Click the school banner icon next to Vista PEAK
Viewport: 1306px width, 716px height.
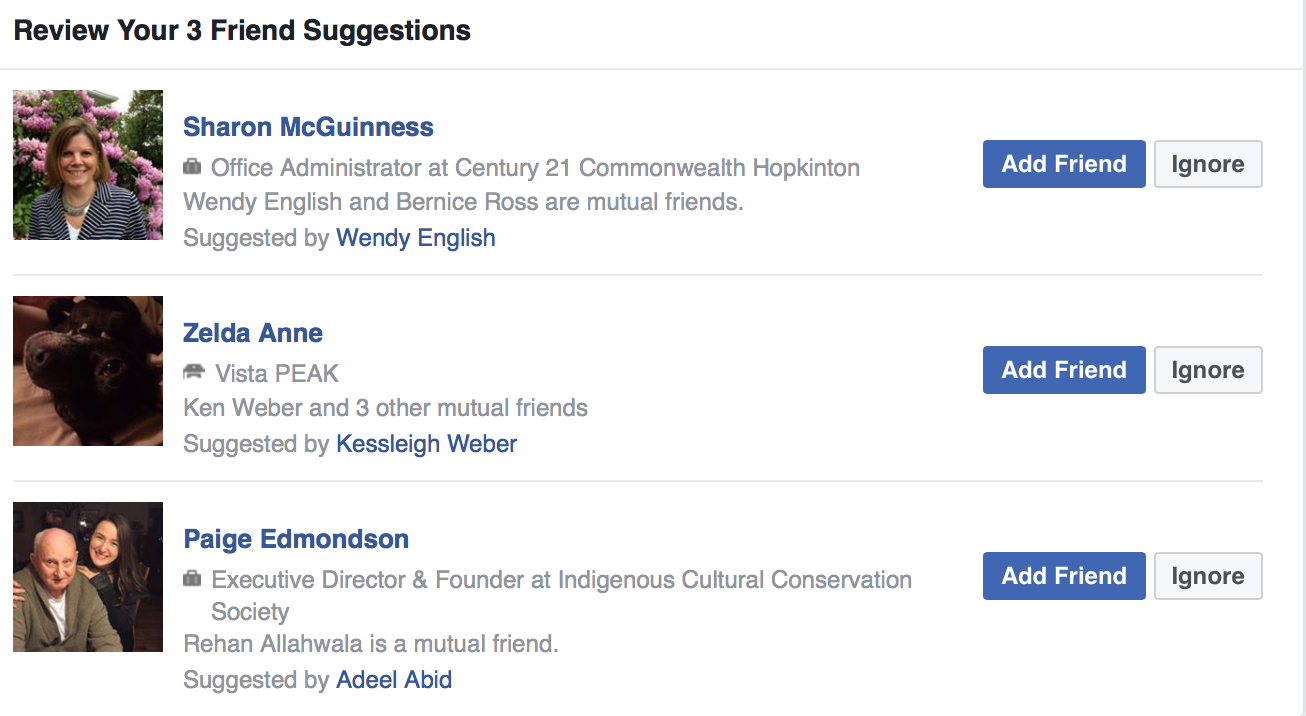(x=194, y=373)
